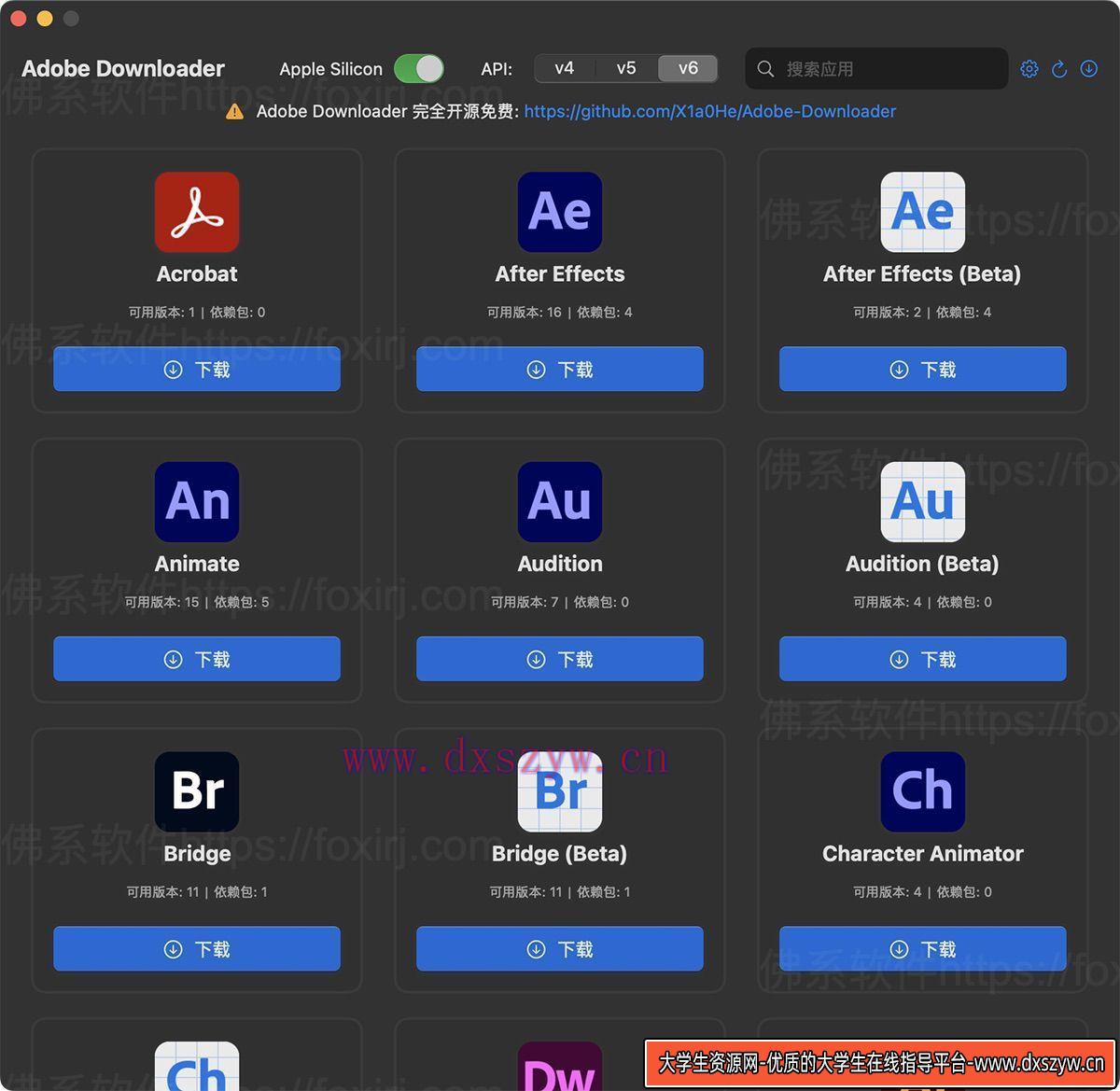Click the "After Effects (Beta)" name label
Screen dimensions: 1120x1091
click(x=922, y=273)
